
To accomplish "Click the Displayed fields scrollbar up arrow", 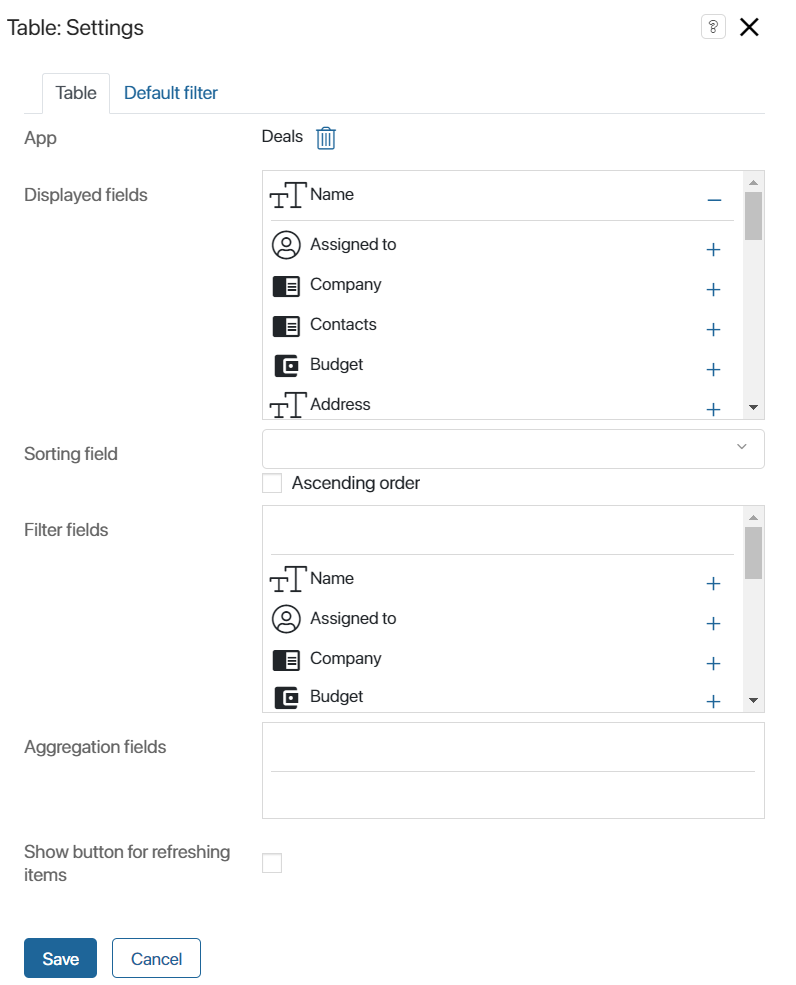I will click(x=753, y=182).
